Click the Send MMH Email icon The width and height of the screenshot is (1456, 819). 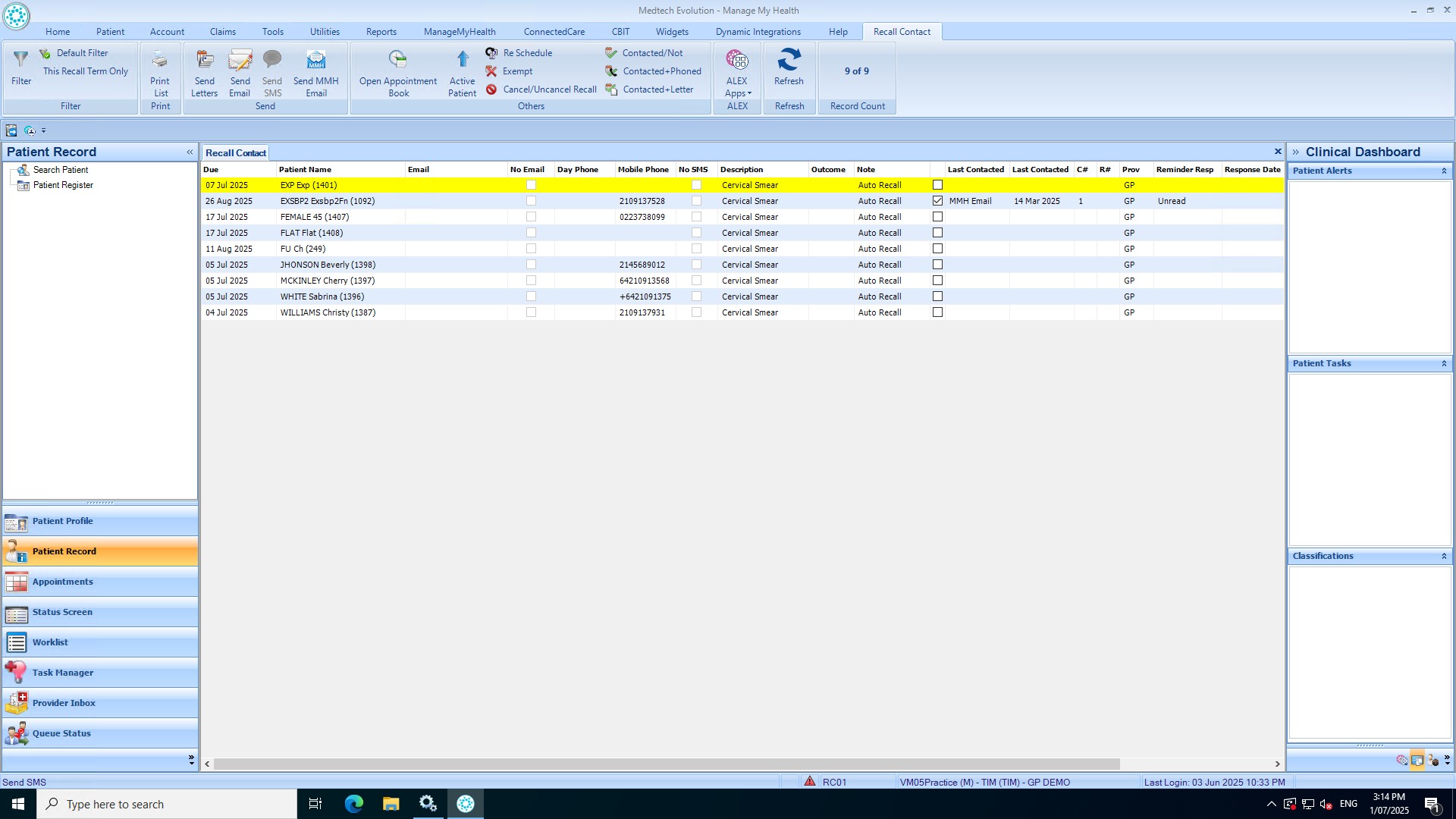(x=315, y=60)
